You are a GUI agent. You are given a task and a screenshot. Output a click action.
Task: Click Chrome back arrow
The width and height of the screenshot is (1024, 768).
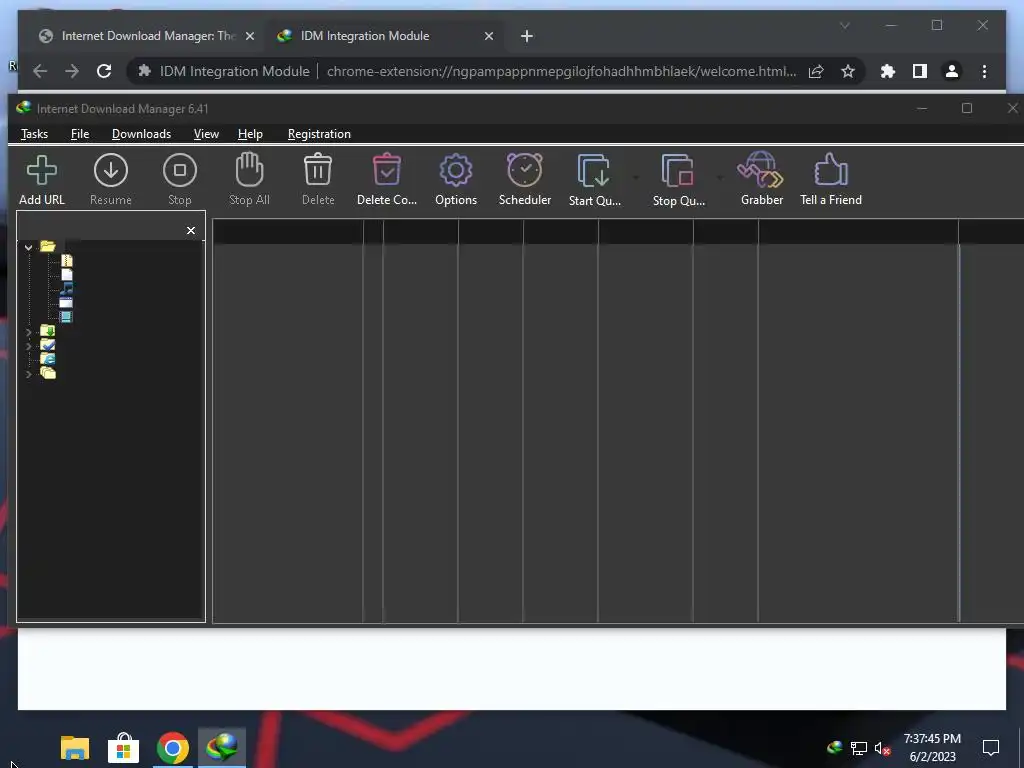click(x=40, y=71)
